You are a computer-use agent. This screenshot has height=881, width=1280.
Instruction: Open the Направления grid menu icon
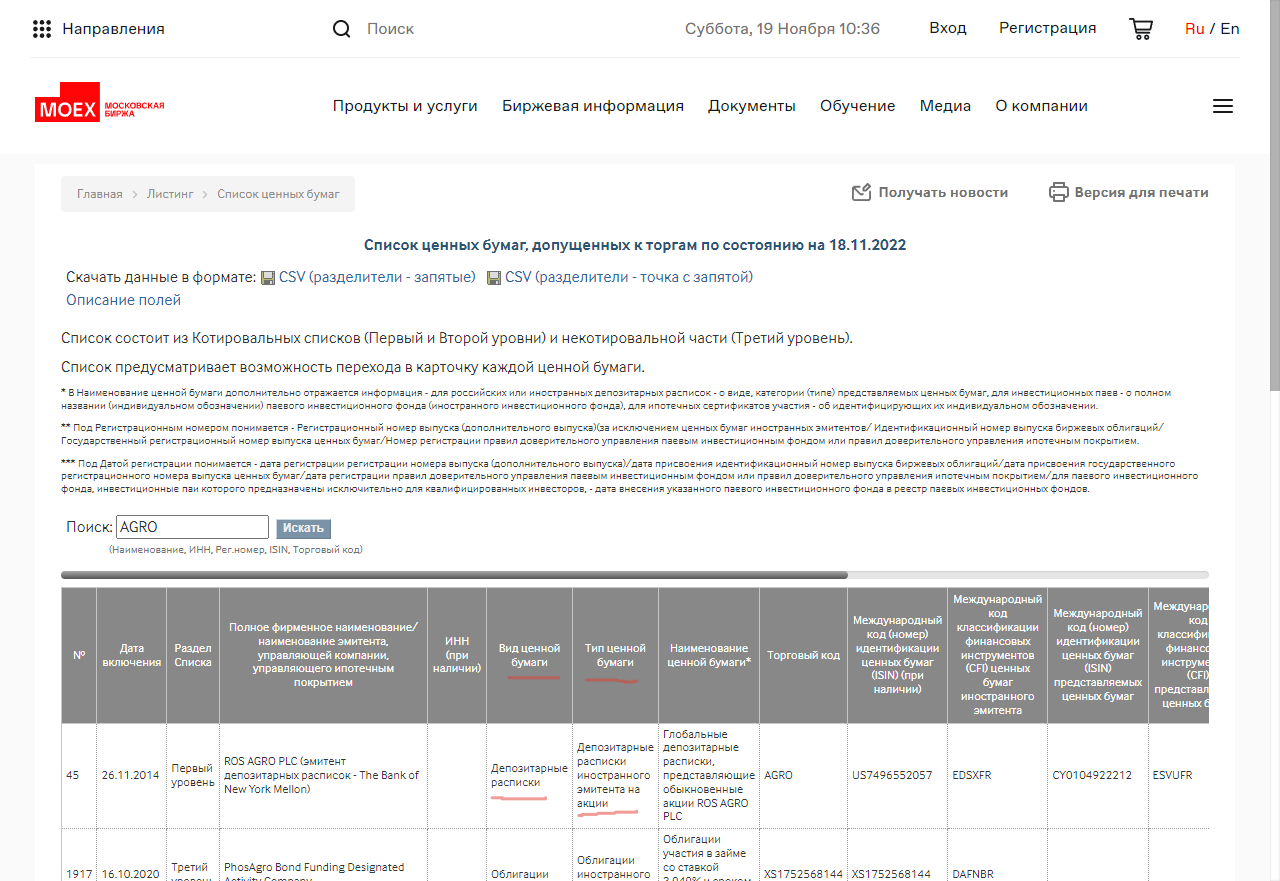[42, 29]
